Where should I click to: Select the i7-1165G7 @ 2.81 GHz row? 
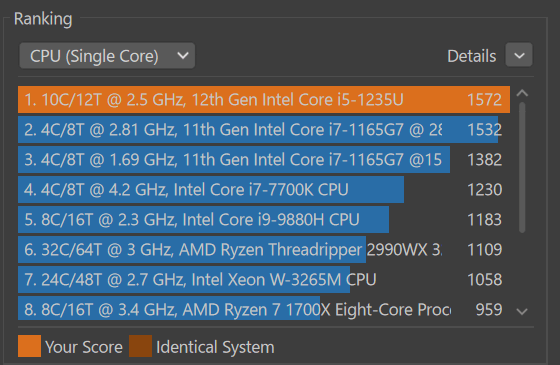click(x=264, y=130)
